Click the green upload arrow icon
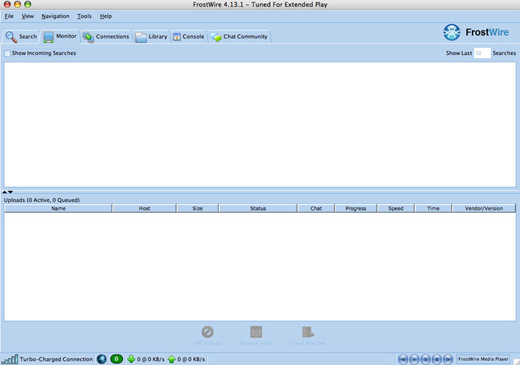520x365 pixels. [x=172, y=359]
